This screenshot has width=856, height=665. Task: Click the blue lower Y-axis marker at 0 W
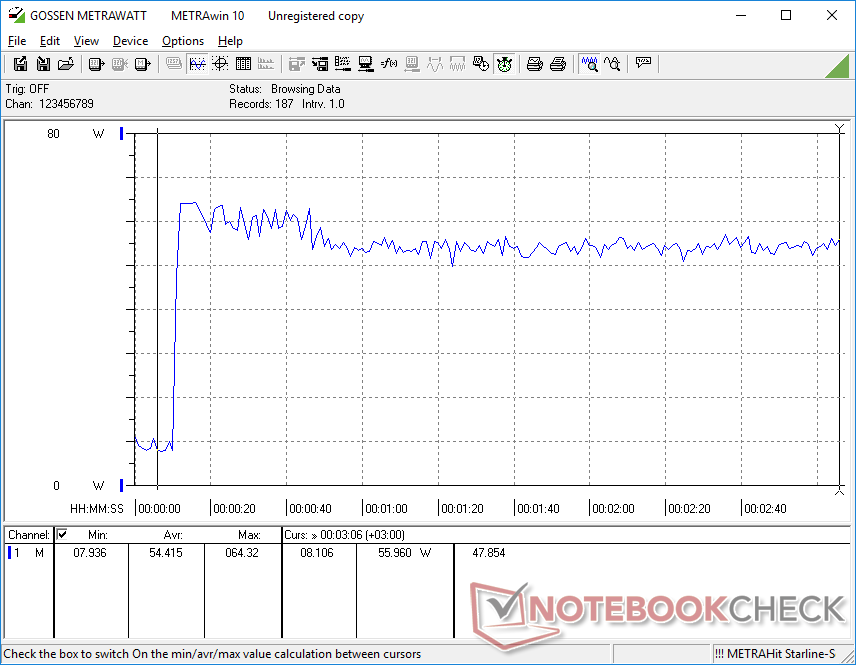pyautogui.click(x=122, y=485)
